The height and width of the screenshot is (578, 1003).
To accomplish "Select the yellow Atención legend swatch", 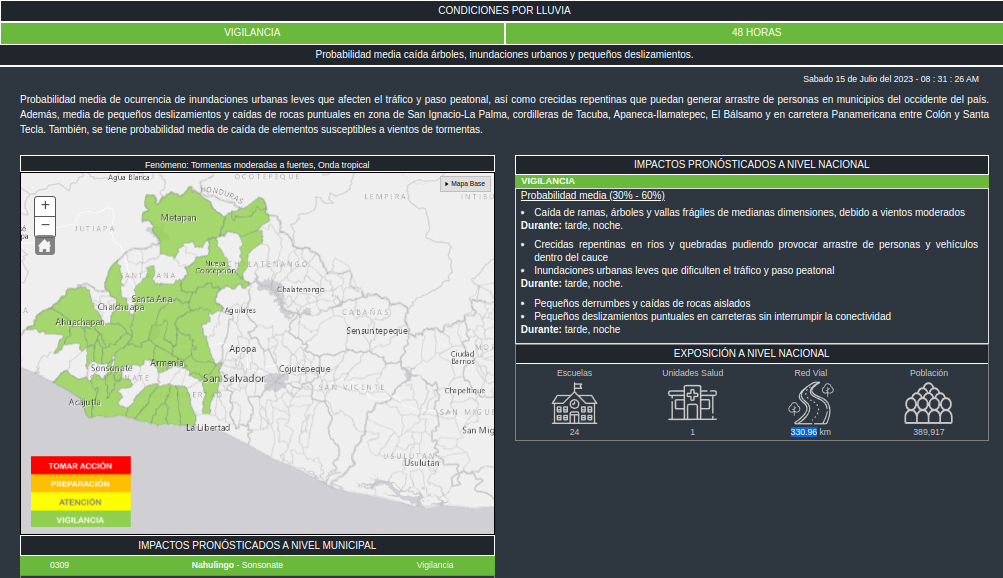I will (x=81, y=502).
